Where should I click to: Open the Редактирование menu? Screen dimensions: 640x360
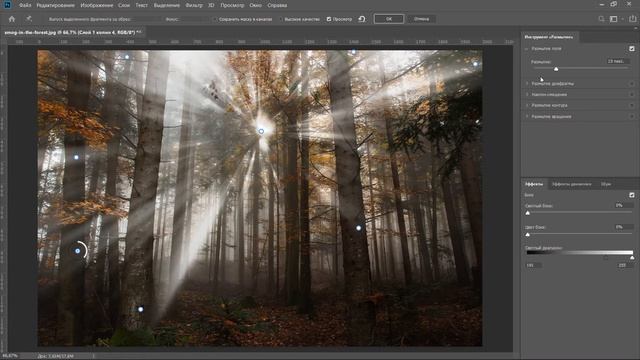pos(56,5)
